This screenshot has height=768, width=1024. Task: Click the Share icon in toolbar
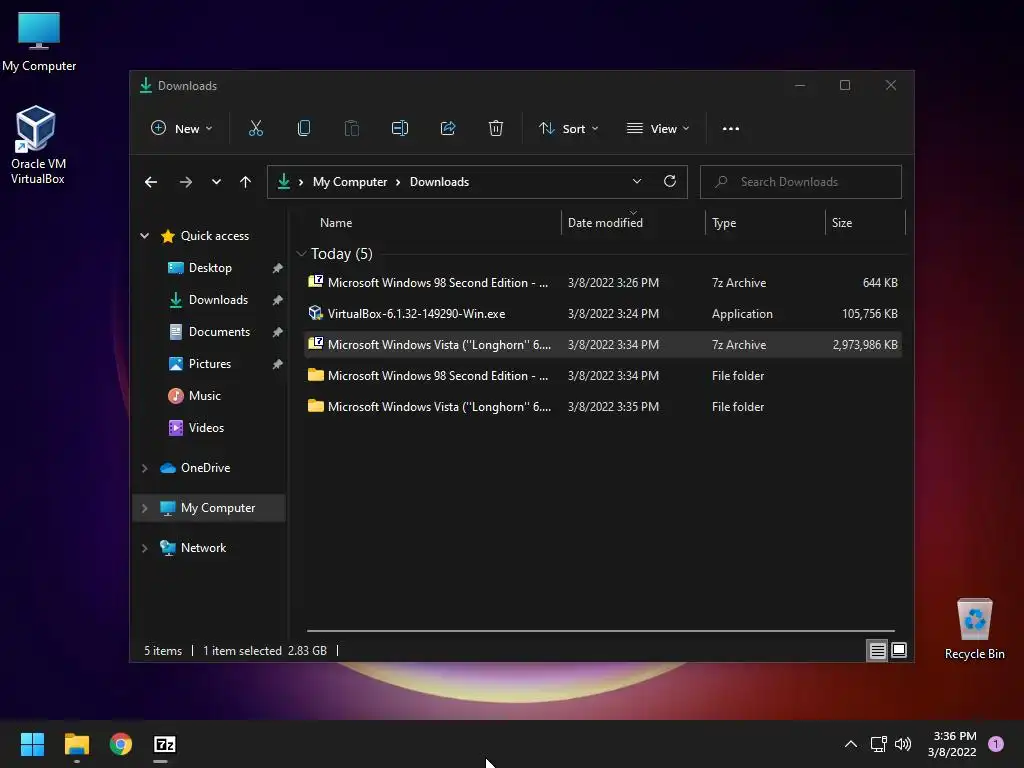(448, 129)
